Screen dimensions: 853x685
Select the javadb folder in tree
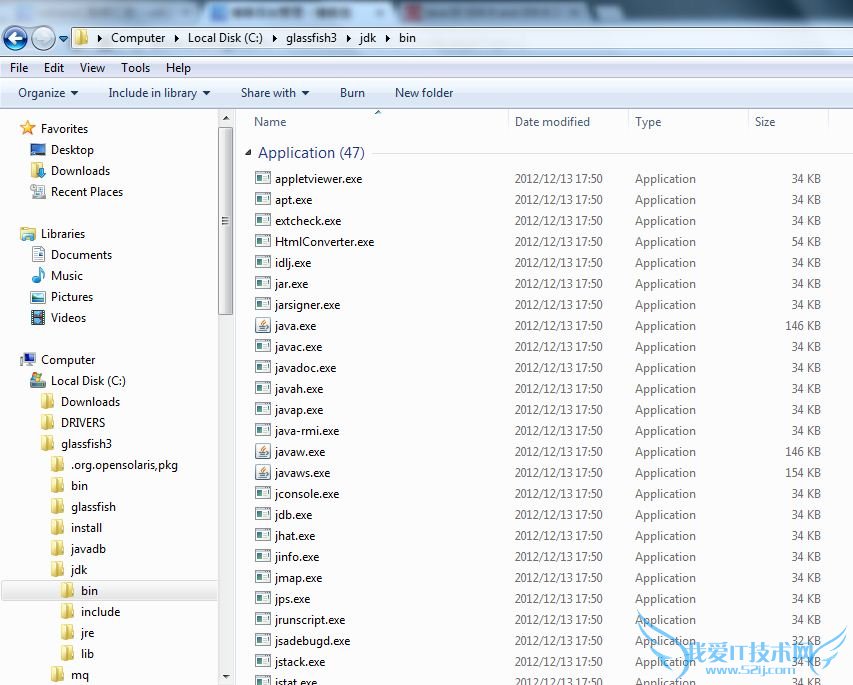click(x=88, y=549)
